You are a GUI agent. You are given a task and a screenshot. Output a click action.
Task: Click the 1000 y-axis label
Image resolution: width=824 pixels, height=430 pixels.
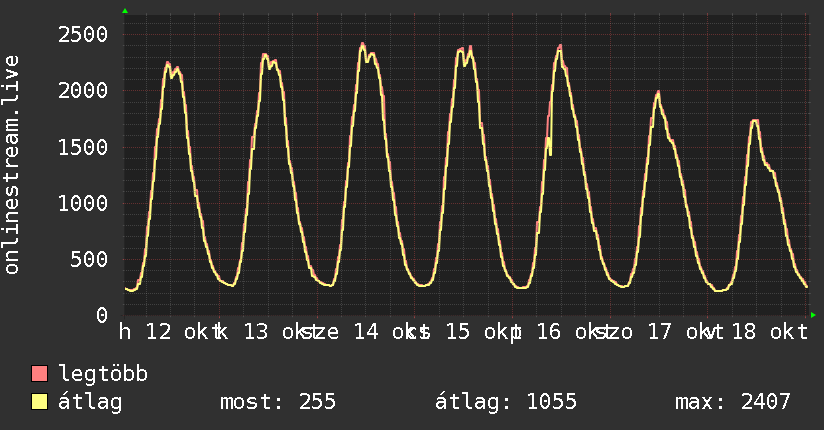(83, 203)
